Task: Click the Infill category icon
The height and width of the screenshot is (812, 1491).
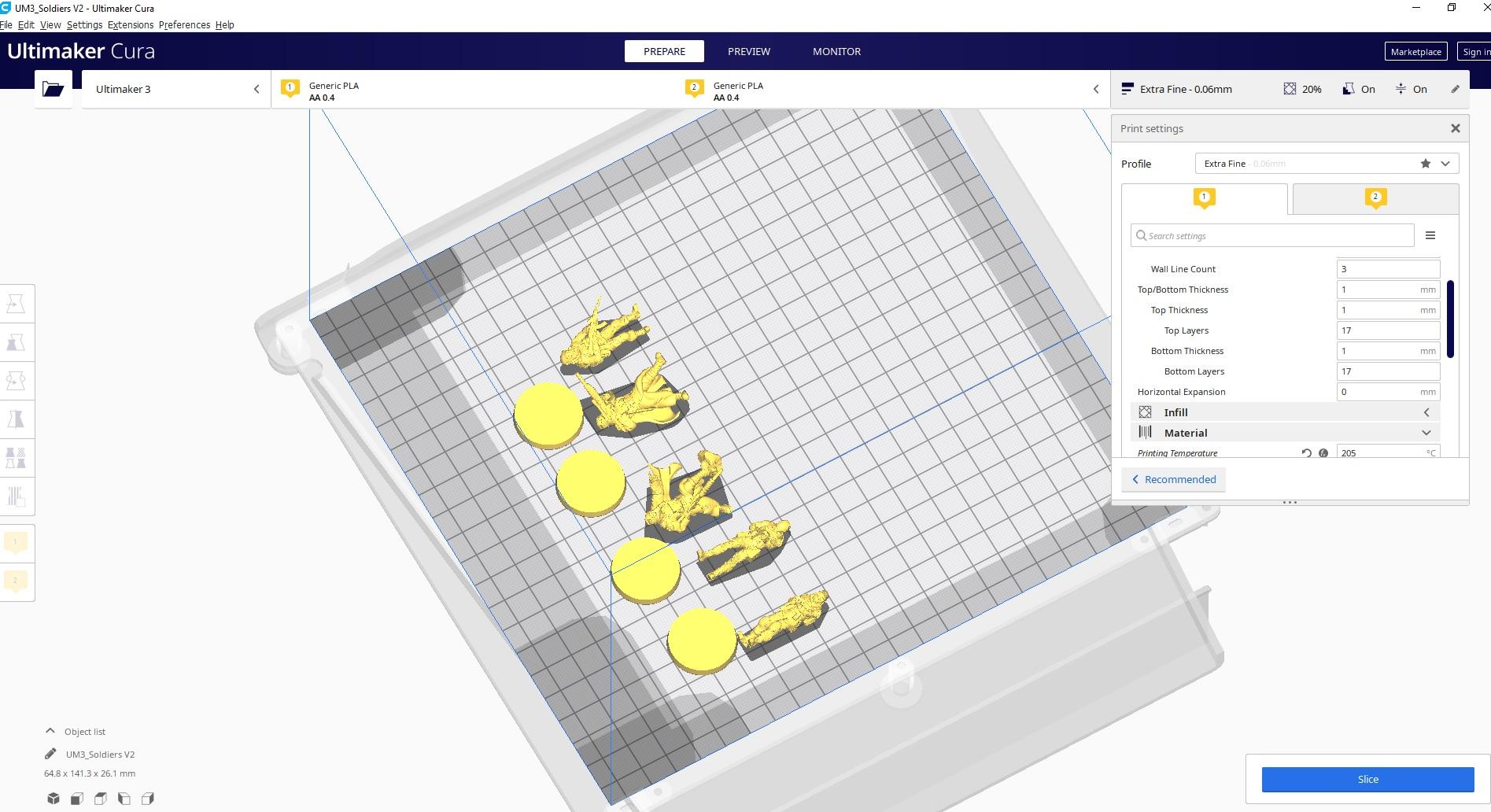Action: coord(1146,412)
